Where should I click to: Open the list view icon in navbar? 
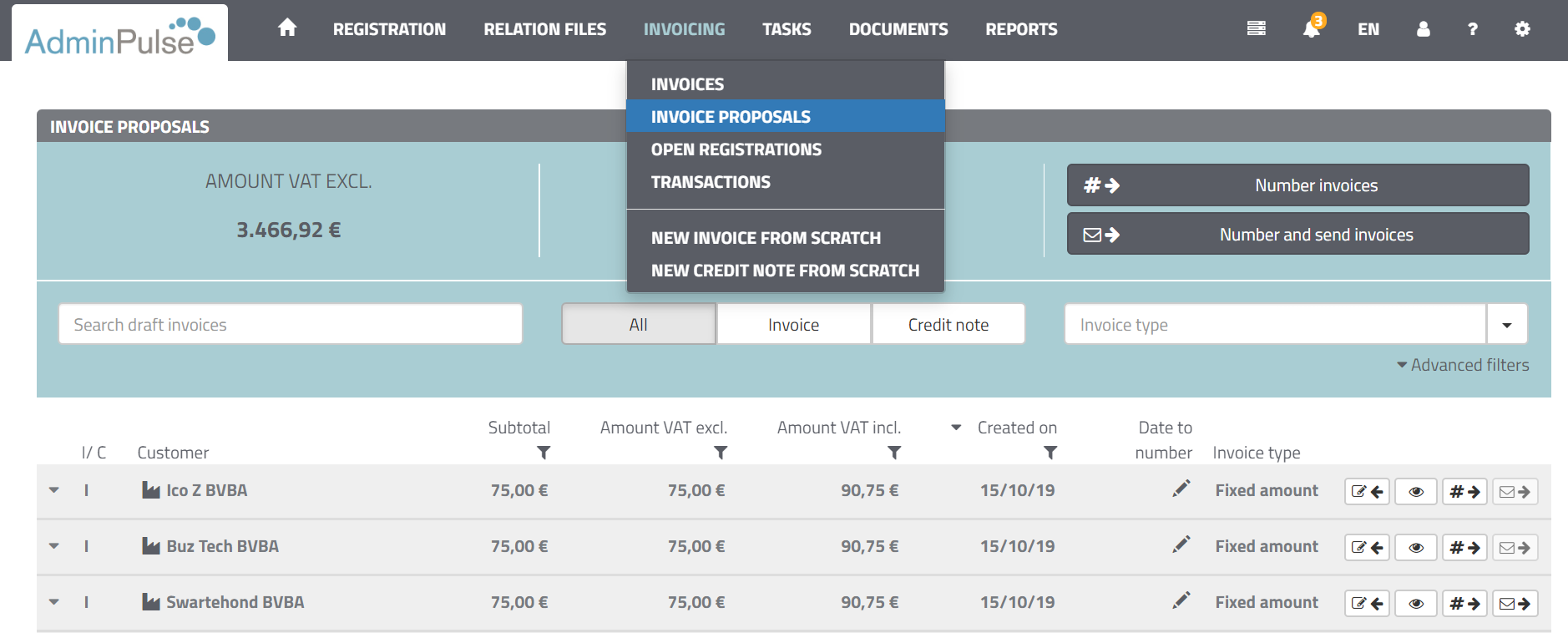click(x=1256, y=29)
